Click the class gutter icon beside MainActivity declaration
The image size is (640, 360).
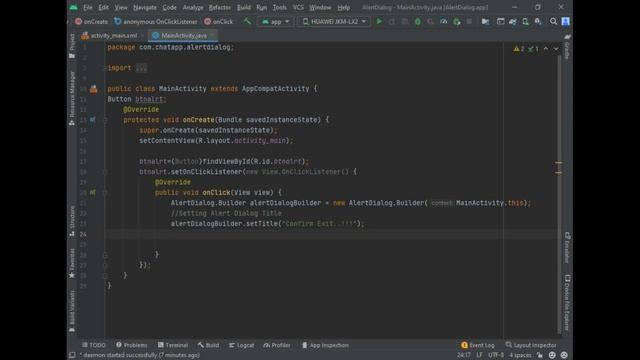(93, 89)
